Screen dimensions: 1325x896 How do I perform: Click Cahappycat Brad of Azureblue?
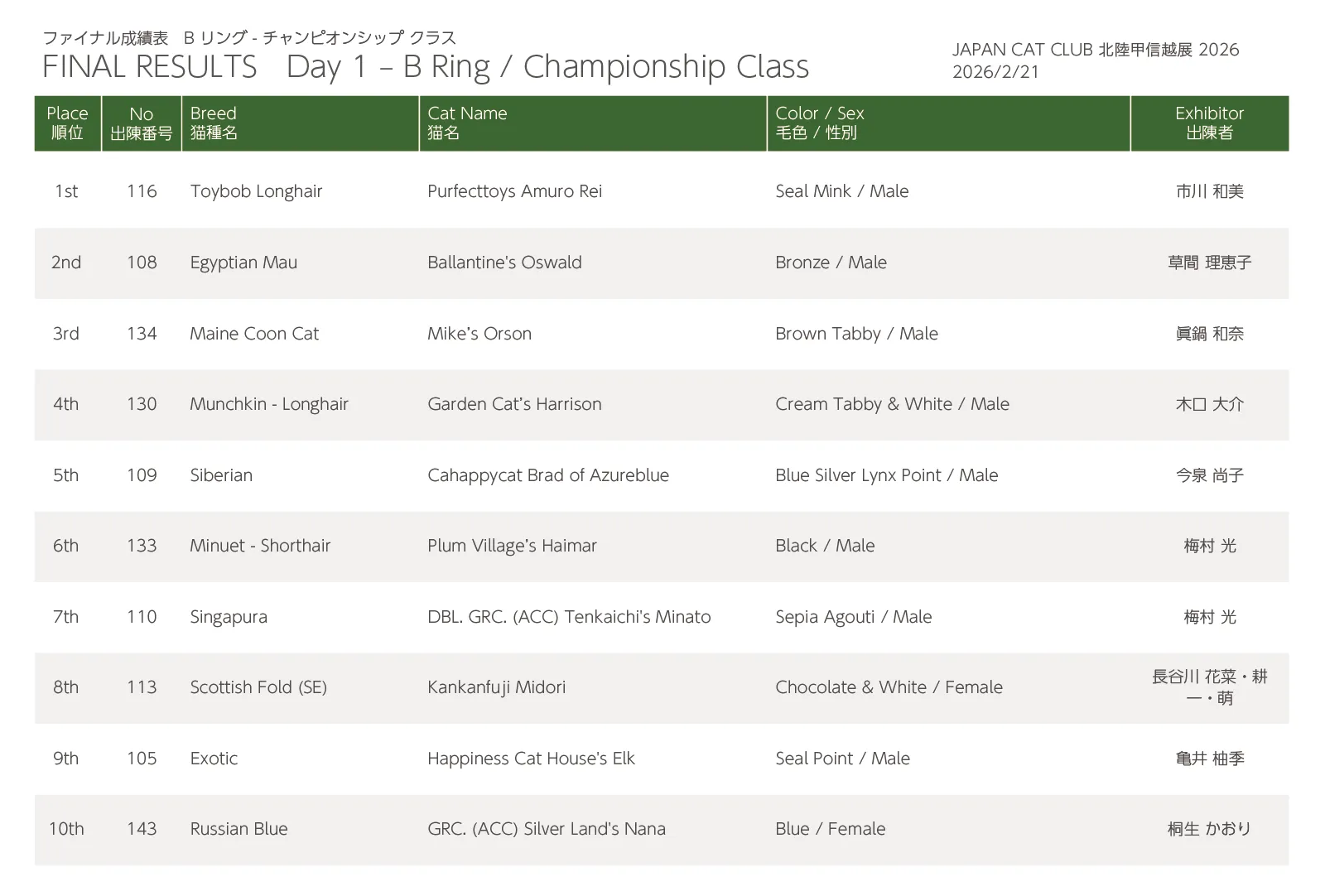coord(547,475)
